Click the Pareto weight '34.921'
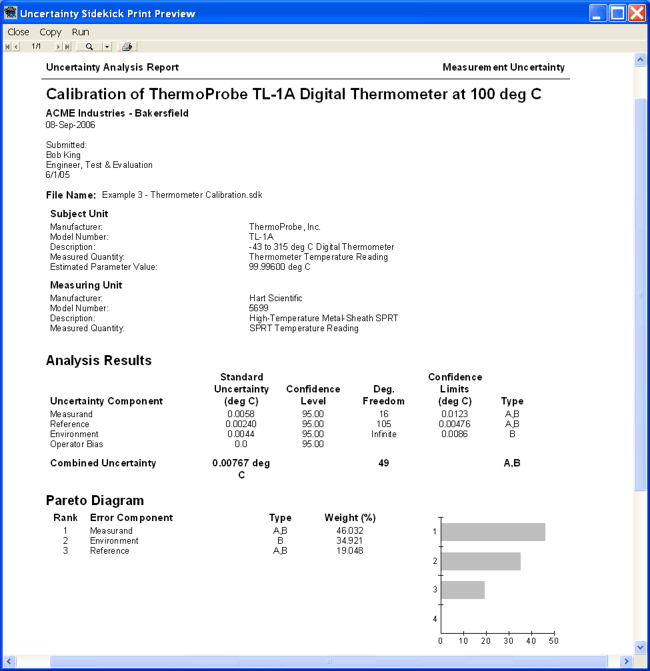The height and width of the screenshot is (671, 650). pyautogui.click(x=350, y=540)
